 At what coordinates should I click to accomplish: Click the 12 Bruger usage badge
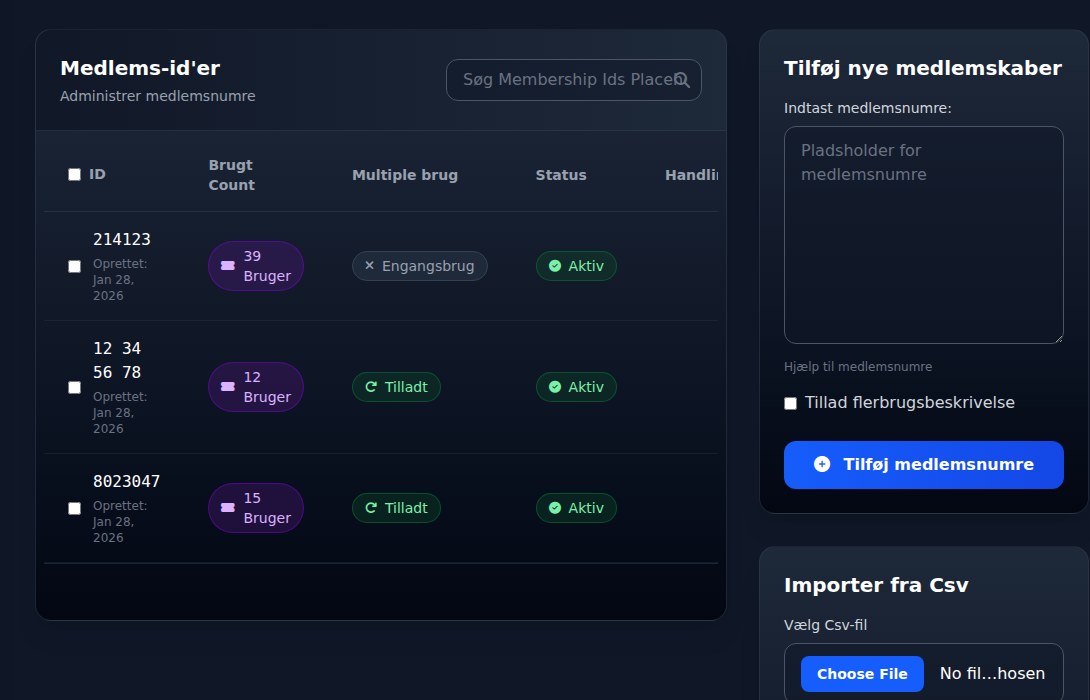tap(256, 386)
